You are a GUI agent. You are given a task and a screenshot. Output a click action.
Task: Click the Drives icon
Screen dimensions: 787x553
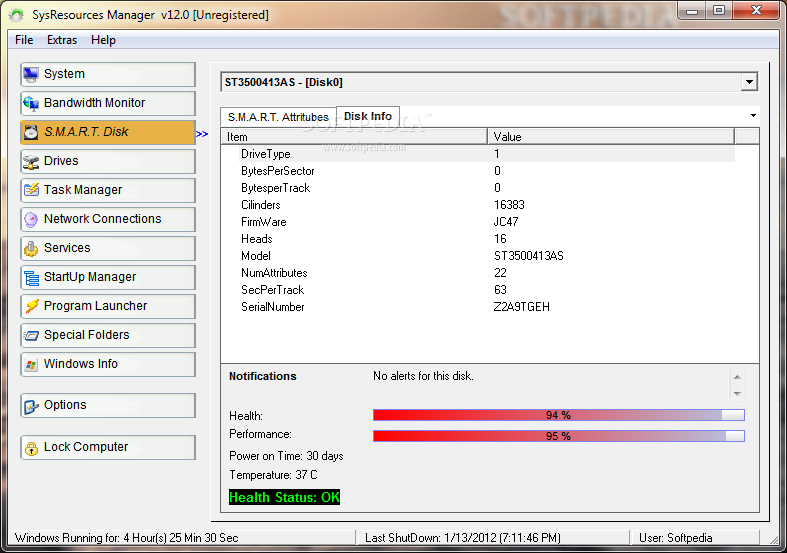pyautogui.click(x=31, y=161)
